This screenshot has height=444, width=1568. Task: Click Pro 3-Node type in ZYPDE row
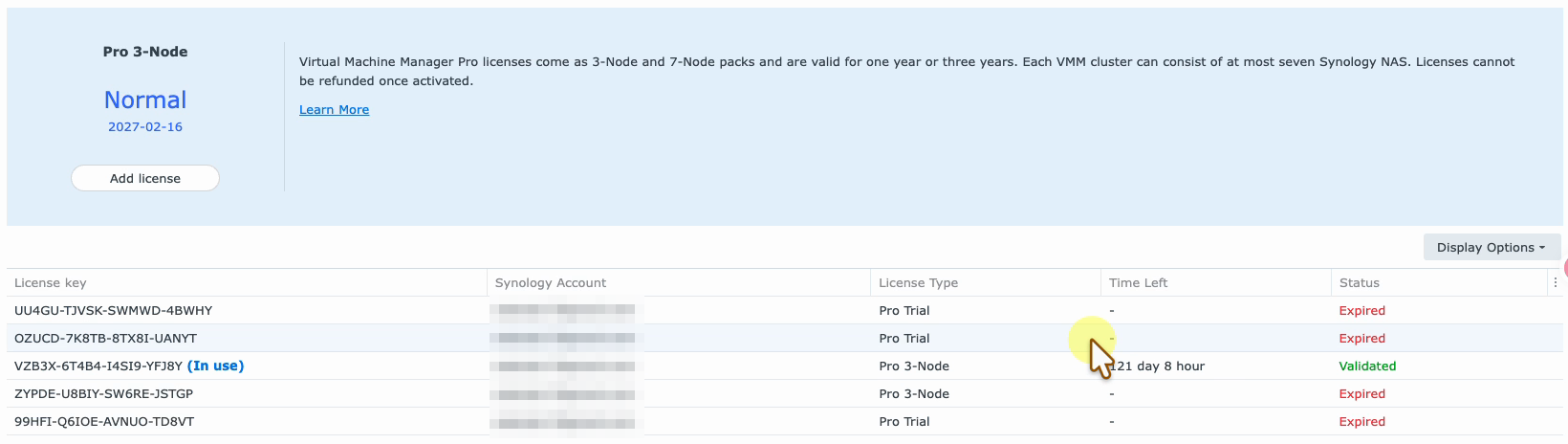pyautogui.click(x=914, y=394)
